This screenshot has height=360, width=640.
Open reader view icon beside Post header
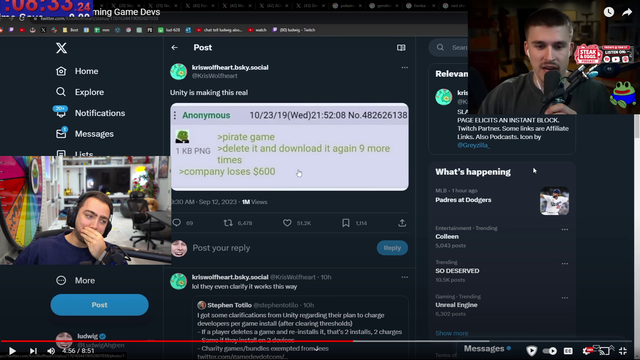point(401,48)
